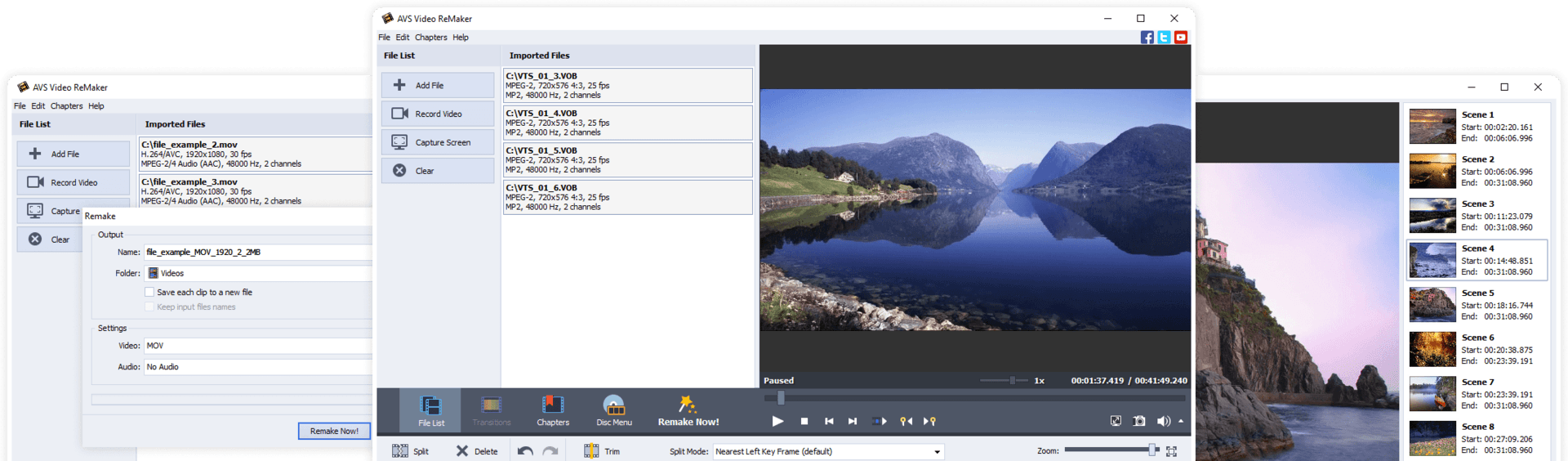Expand the Split Mode dropdown
This screenshot has height=461, width=1568.
coord(937,451)
